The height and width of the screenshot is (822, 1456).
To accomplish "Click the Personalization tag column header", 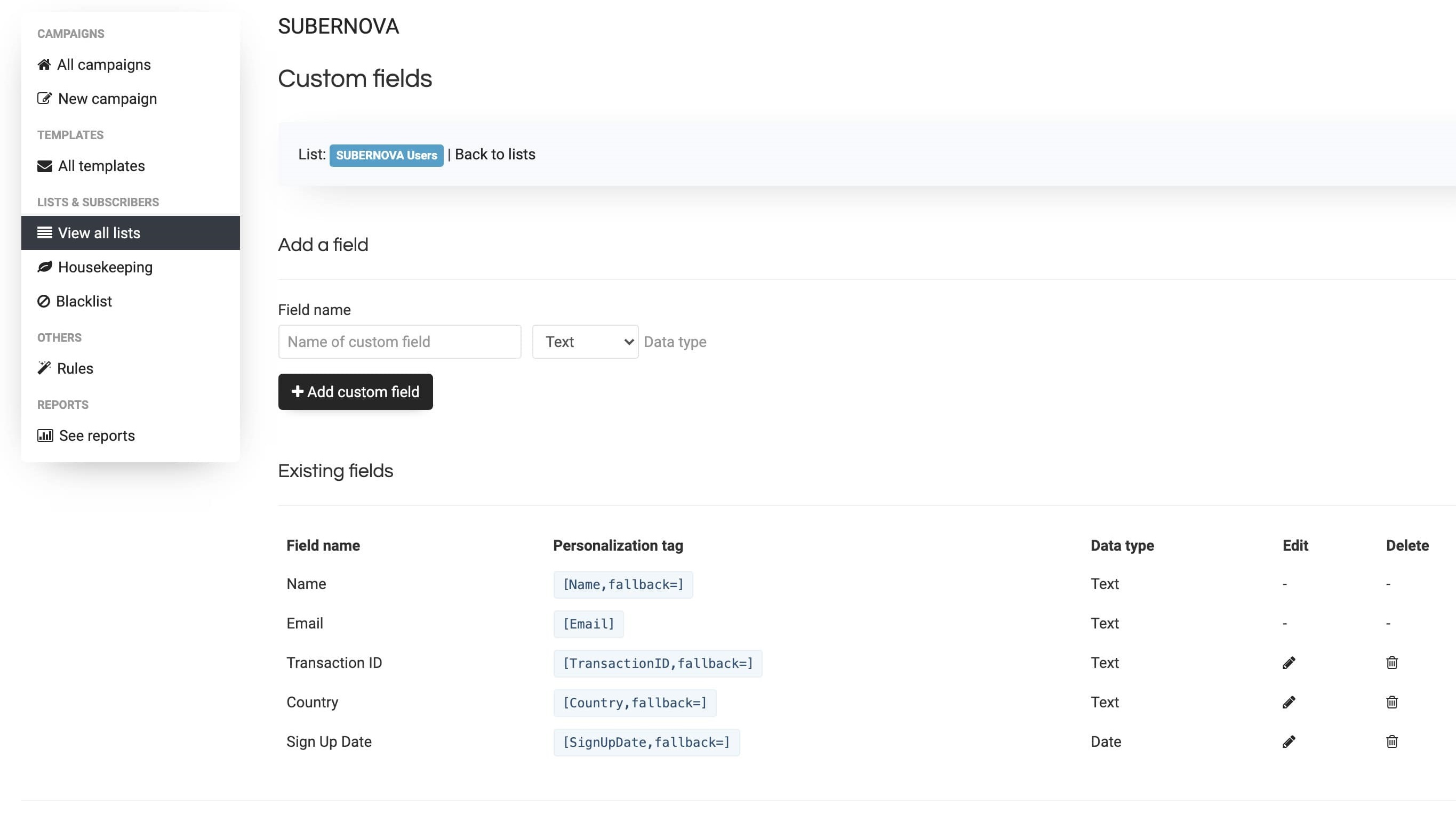I will [x=618, y=546].
